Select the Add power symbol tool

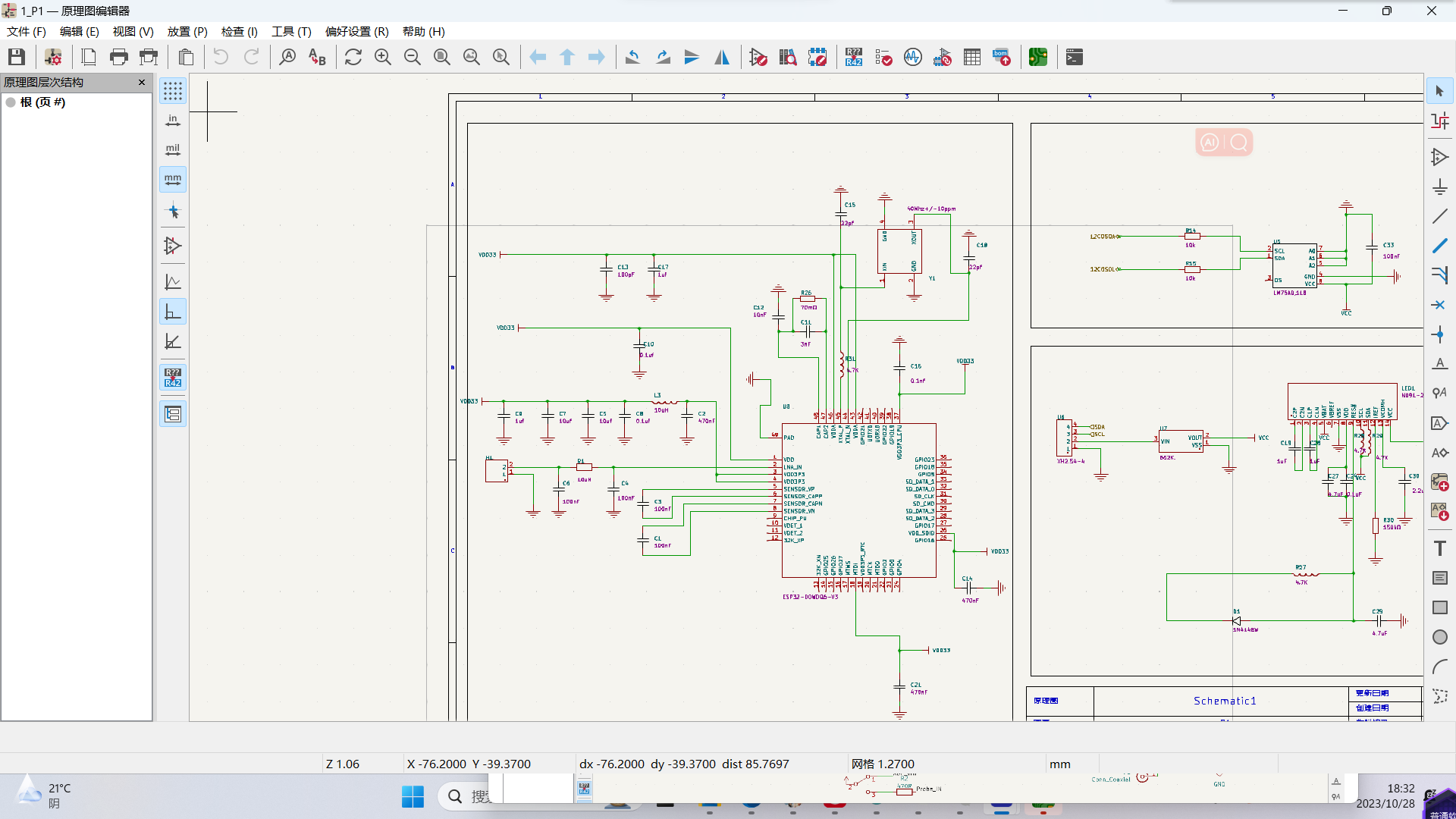1439,187
